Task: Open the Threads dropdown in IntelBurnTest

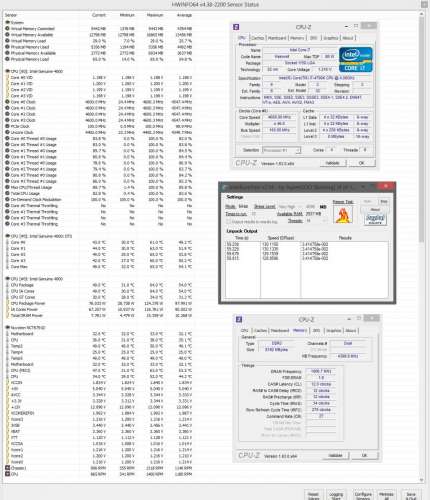Action: coord(316,221)
